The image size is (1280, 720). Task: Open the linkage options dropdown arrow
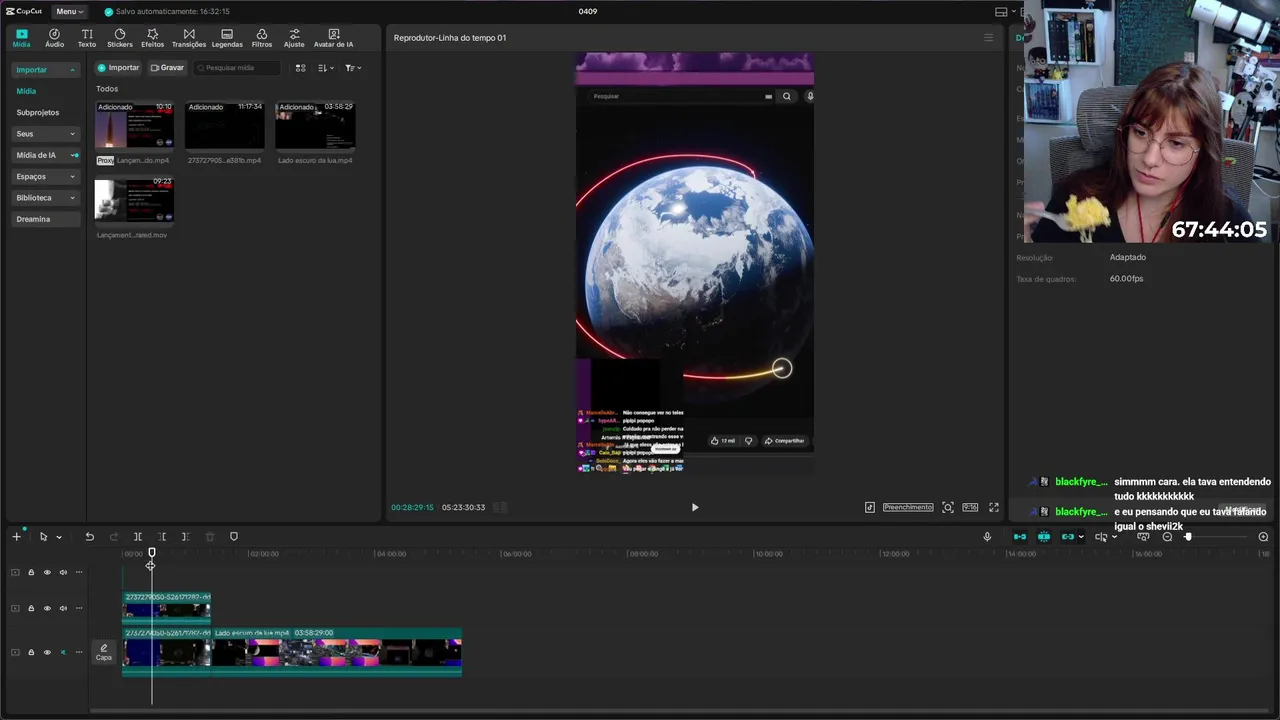[x=1081, y=537]
